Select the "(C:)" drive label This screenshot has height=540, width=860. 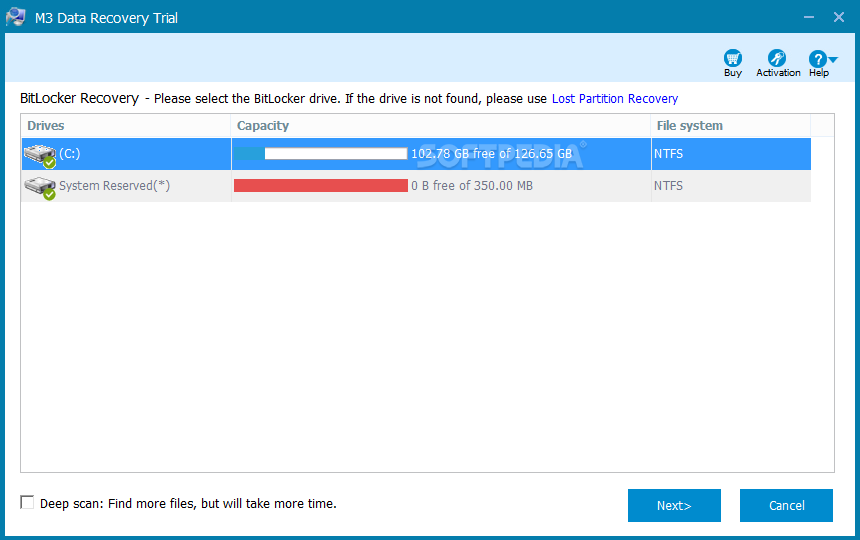coord(70,154)
